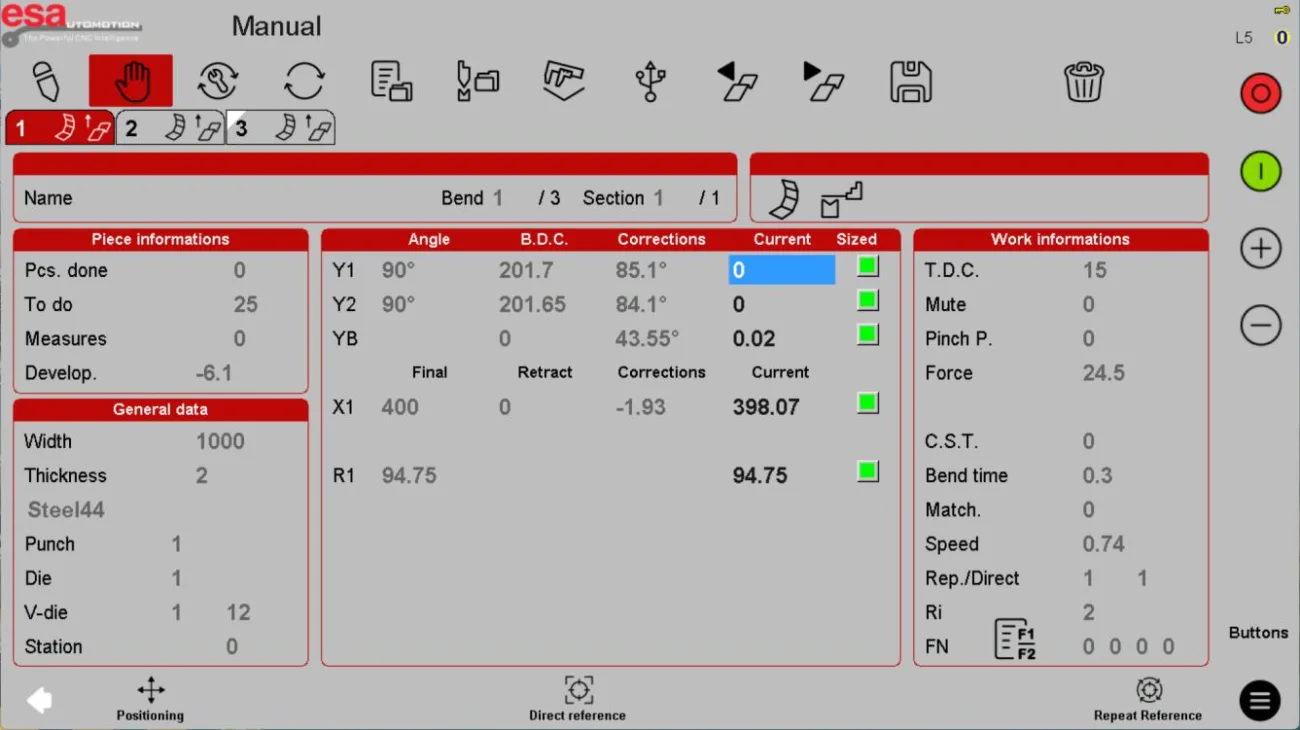Image resolution: width=1300 pixels, height=730 pixels.
Task: Toggle the R1 Sized green checkbox
Action: pyautogui.click(x=868, y=471)
